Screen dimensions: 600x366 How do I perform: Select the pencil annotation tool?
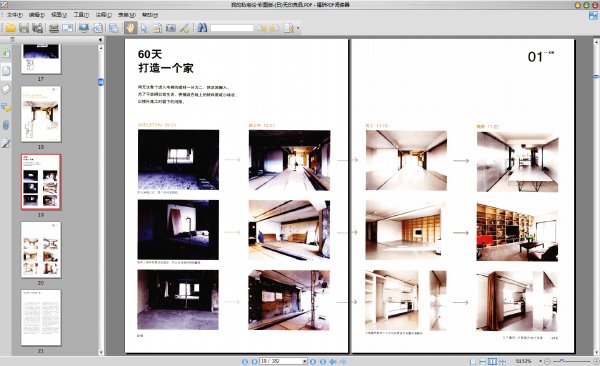pyautogui.click(x=184, y=28)
